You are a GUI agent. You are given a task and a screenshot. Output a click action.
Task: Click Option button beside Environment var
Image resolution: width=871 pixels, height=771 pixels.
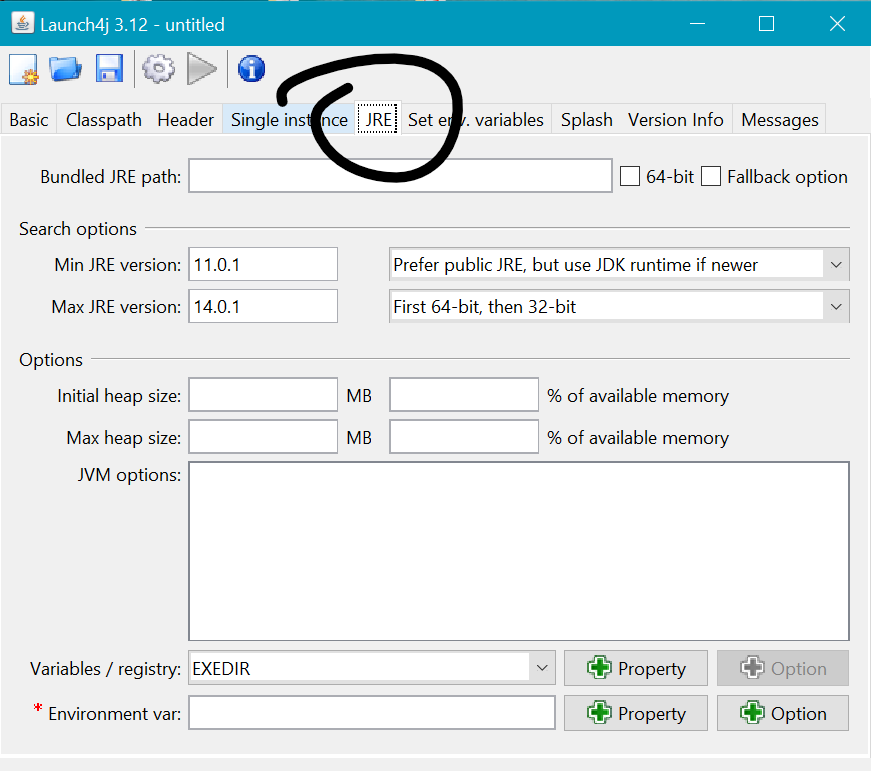783,713
